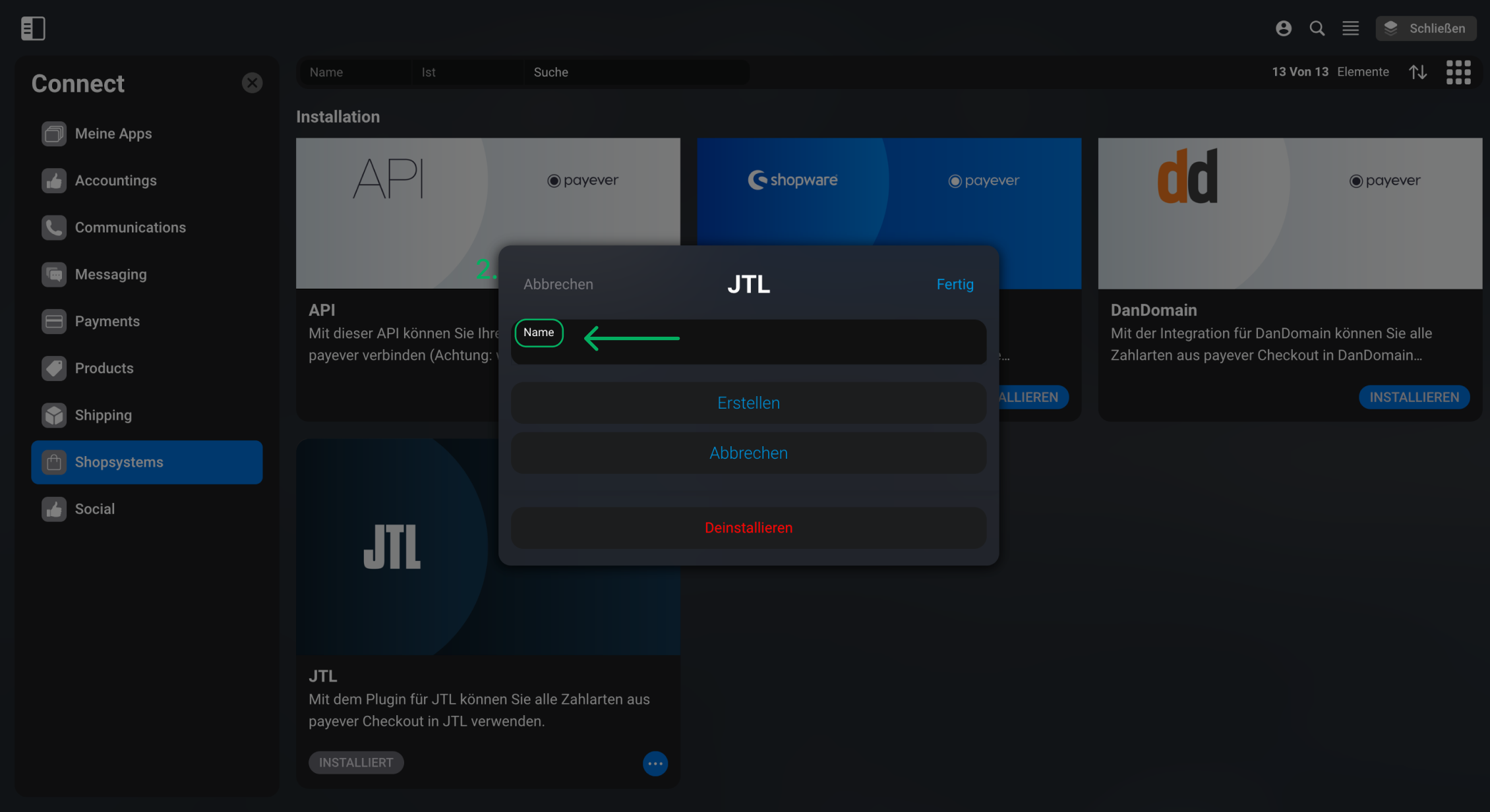Toggle the sidebar panel icon

tap(32, 28)
